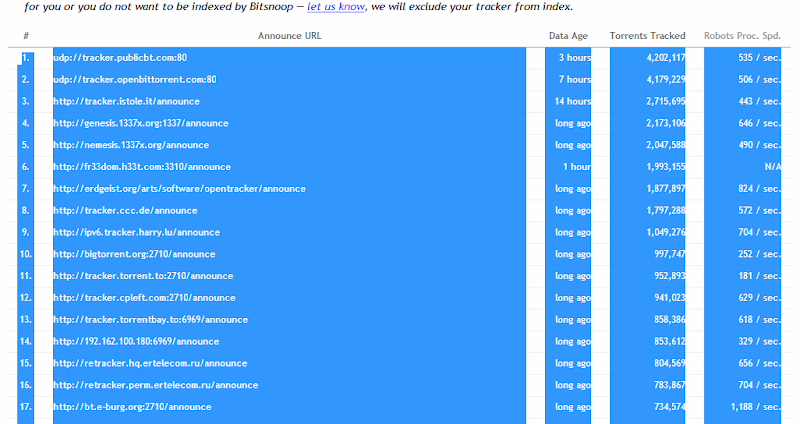Click the '656 / sec.' speed value
The height and width of the screenshot is (424, 800).
click(759, 363)
